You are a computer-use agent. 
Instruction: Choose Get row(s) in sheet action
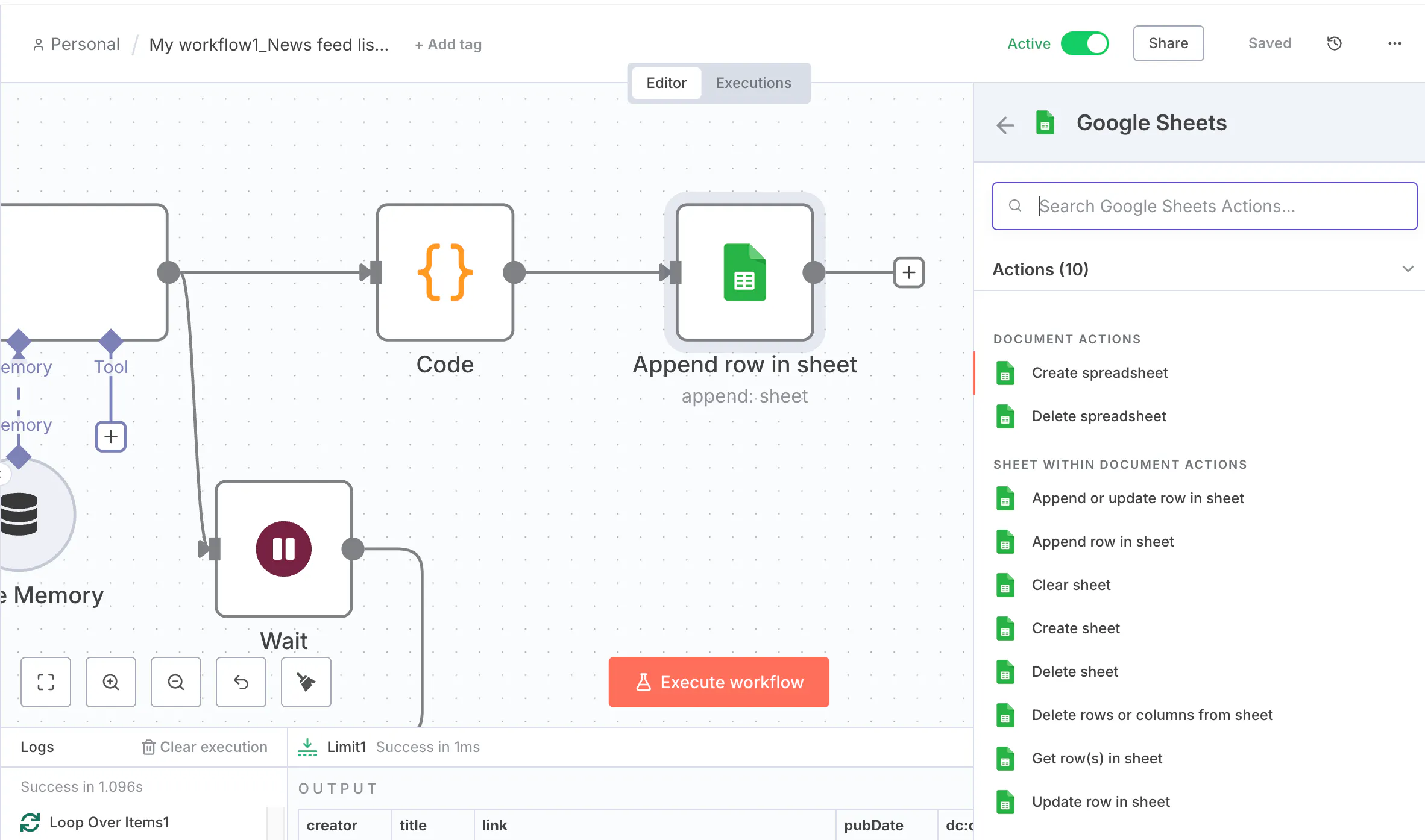[1200, 759]
